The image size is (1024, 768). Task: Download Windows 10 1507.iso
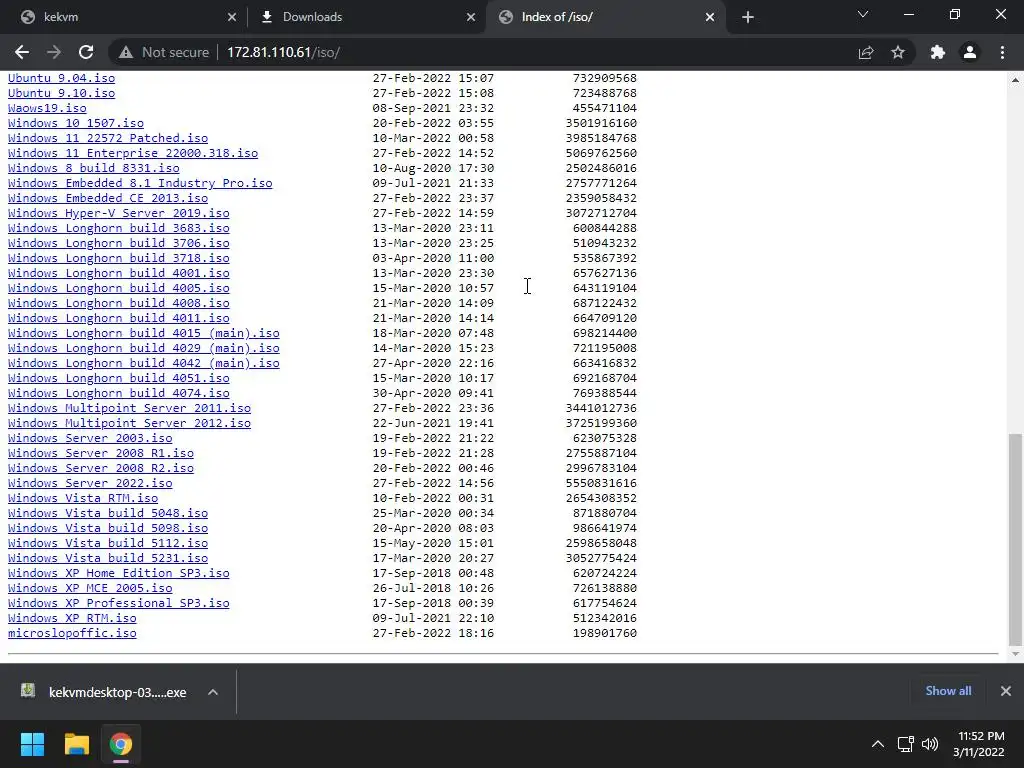pyautogui.click(x=76, y=123)
